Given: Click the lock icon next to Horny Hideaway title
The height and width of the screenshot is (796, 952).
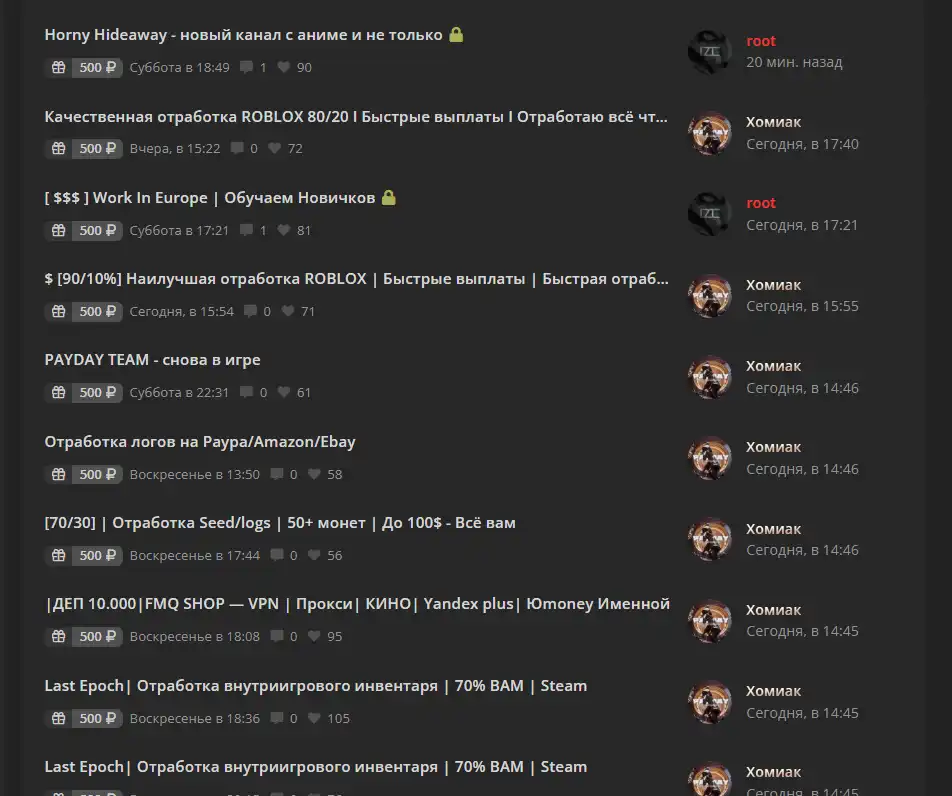Looking at the screenshot, I should [x=456, y=35].
